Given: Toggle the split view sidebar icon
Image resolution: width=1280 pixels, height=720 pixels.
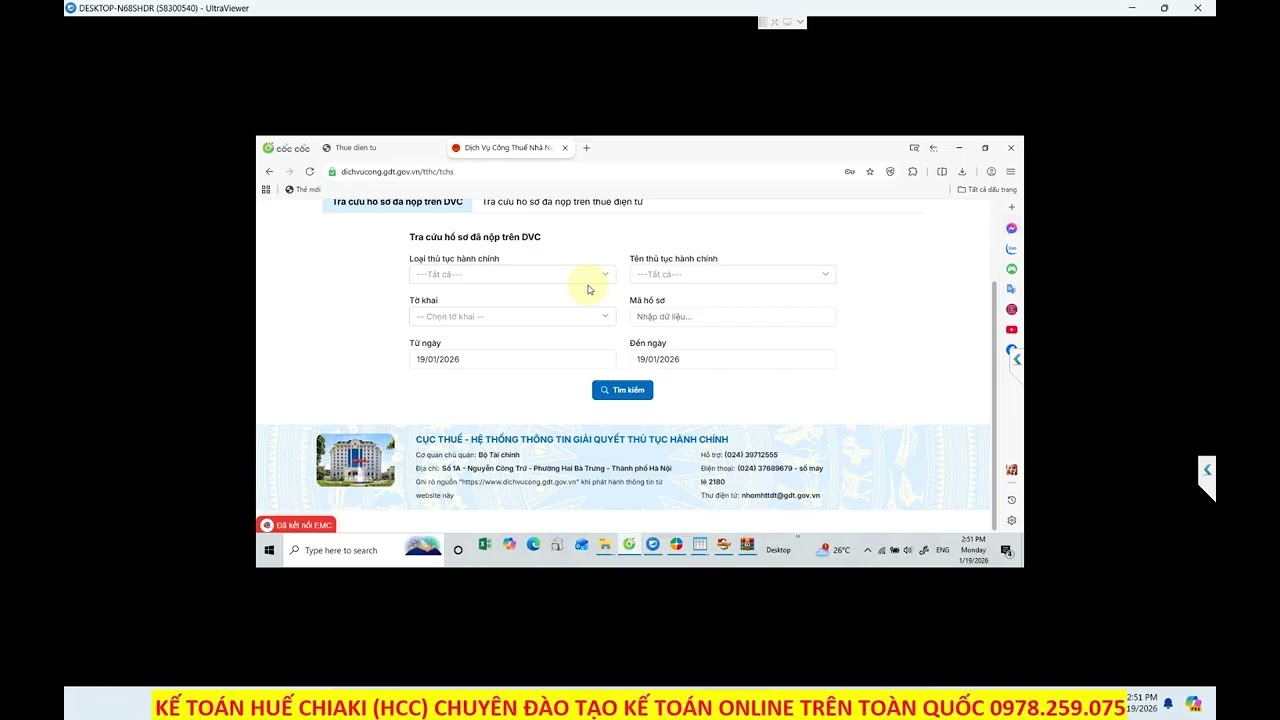Looking at the screenshot, I should (x=942, y=172).
